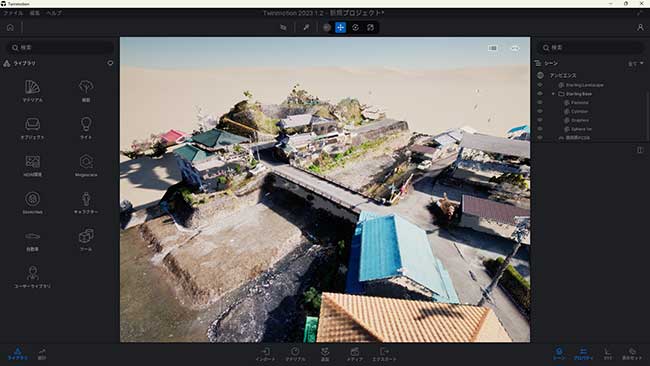Screen dimensions: 650x366
Task: Open the Sketchfab library category
Action: tap(32, 203)
